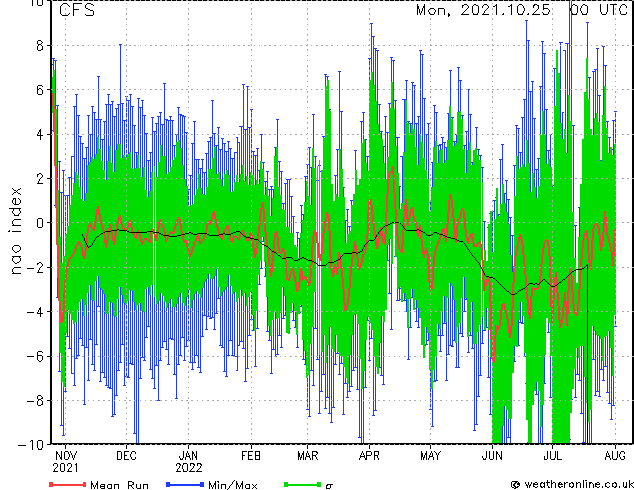The image size is (634, 490).
Task: Click the NOV x-axis label
Action: (x=66, y=456)
